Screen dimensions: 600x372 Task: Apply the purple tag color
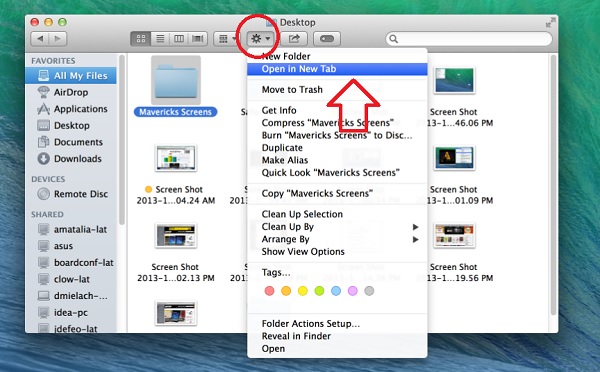coord(352,291)
